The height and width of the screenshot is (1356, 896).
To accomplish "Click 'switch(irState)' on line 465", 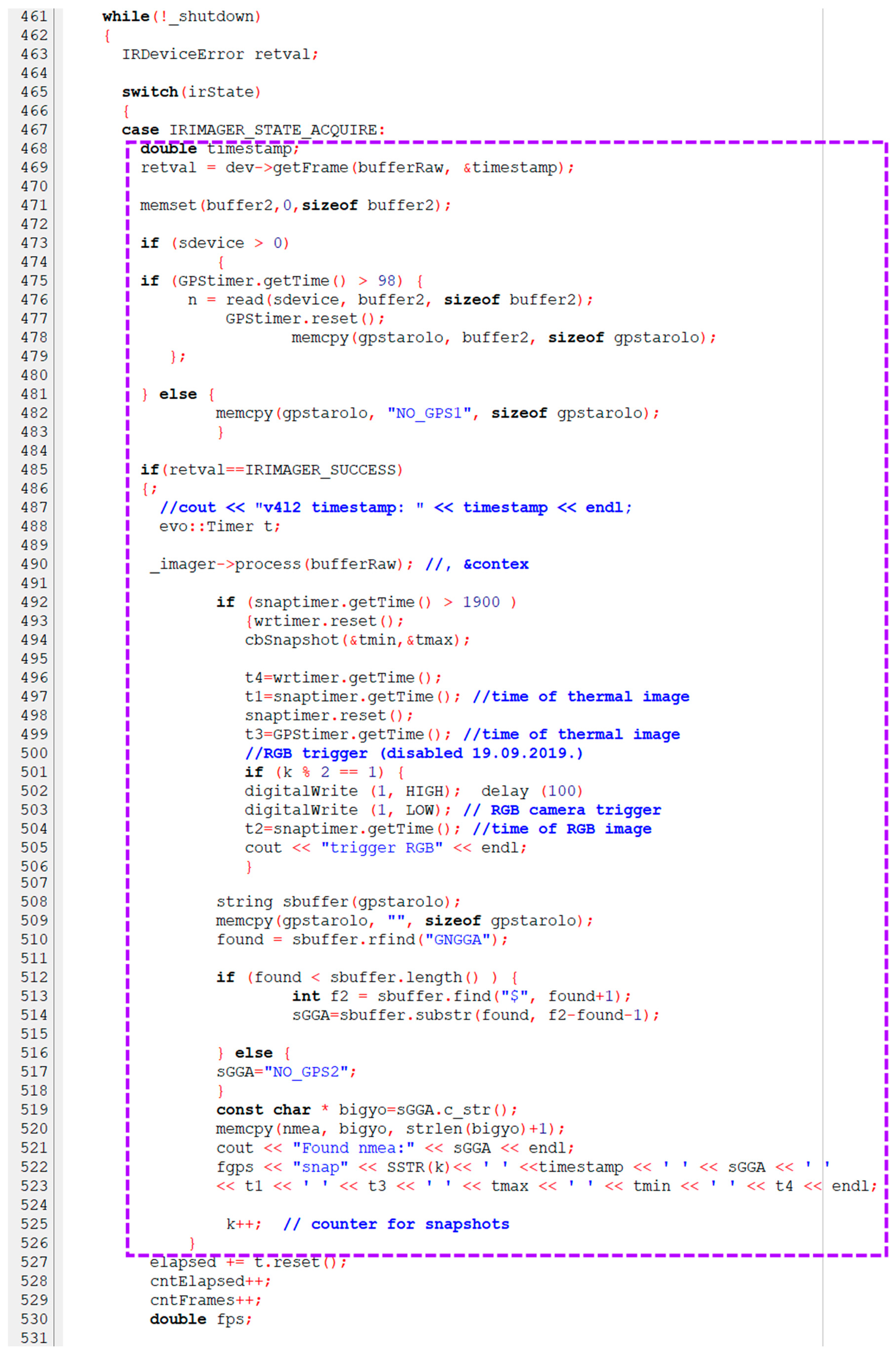I will [x=191, y=92].
